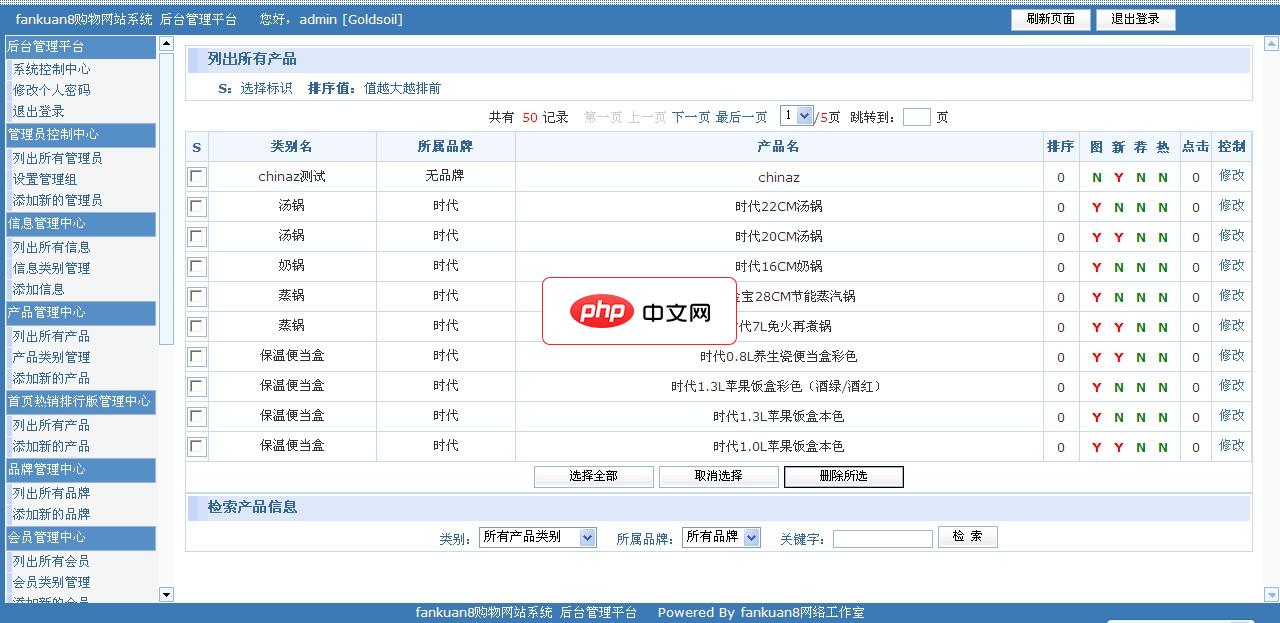Check the checkbox for 时代1.0L苹果饭盒本色
1280x623 pixels.
click(x=196, y=446)
